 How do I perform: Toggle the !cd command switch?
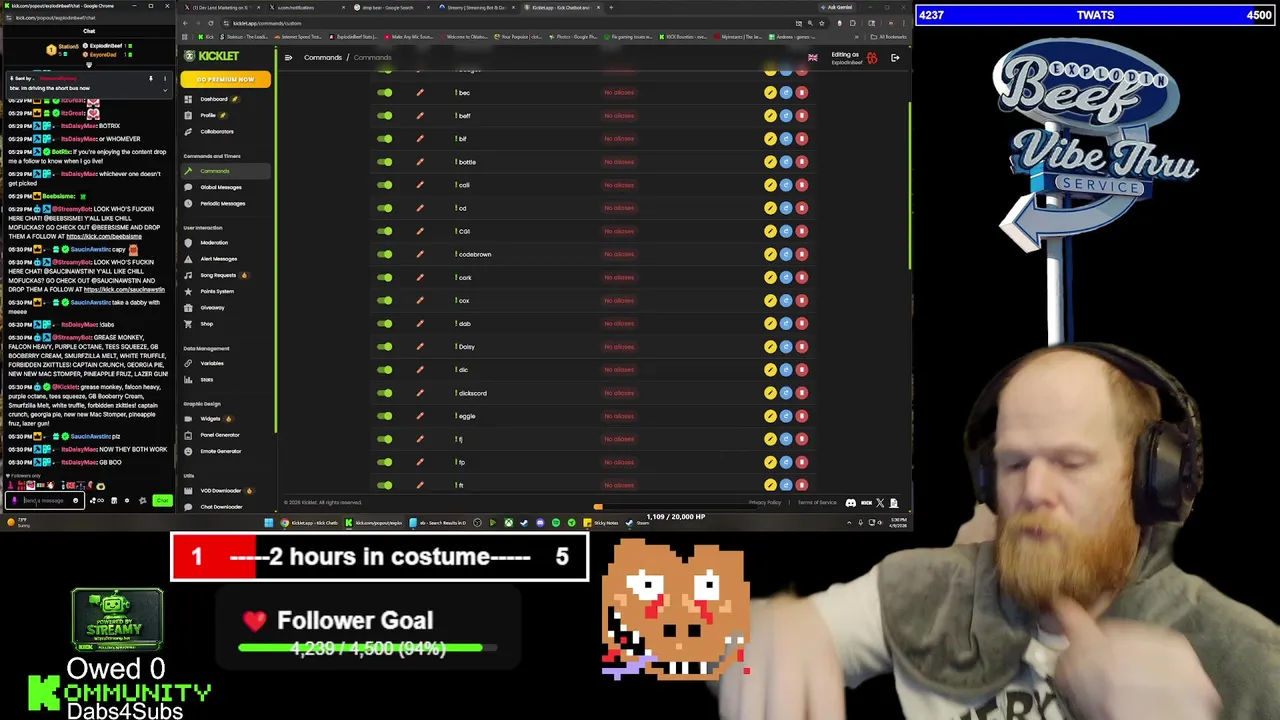(x=384, y=208)
